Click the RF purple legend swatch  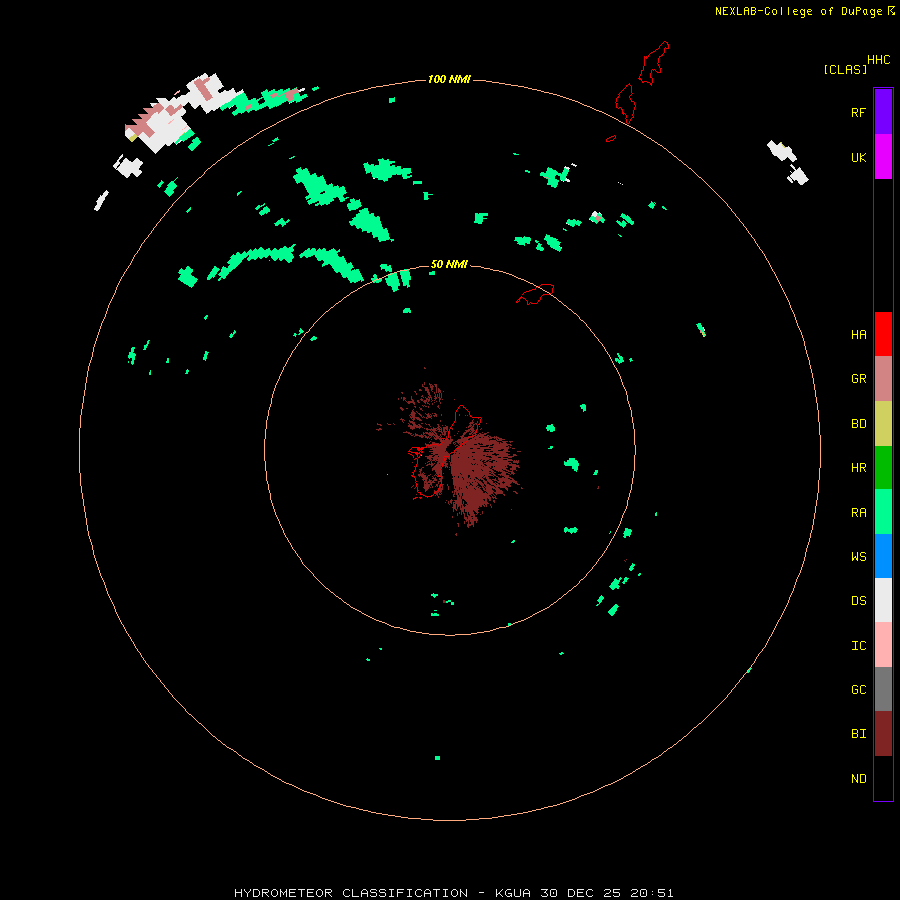[883, 112]
